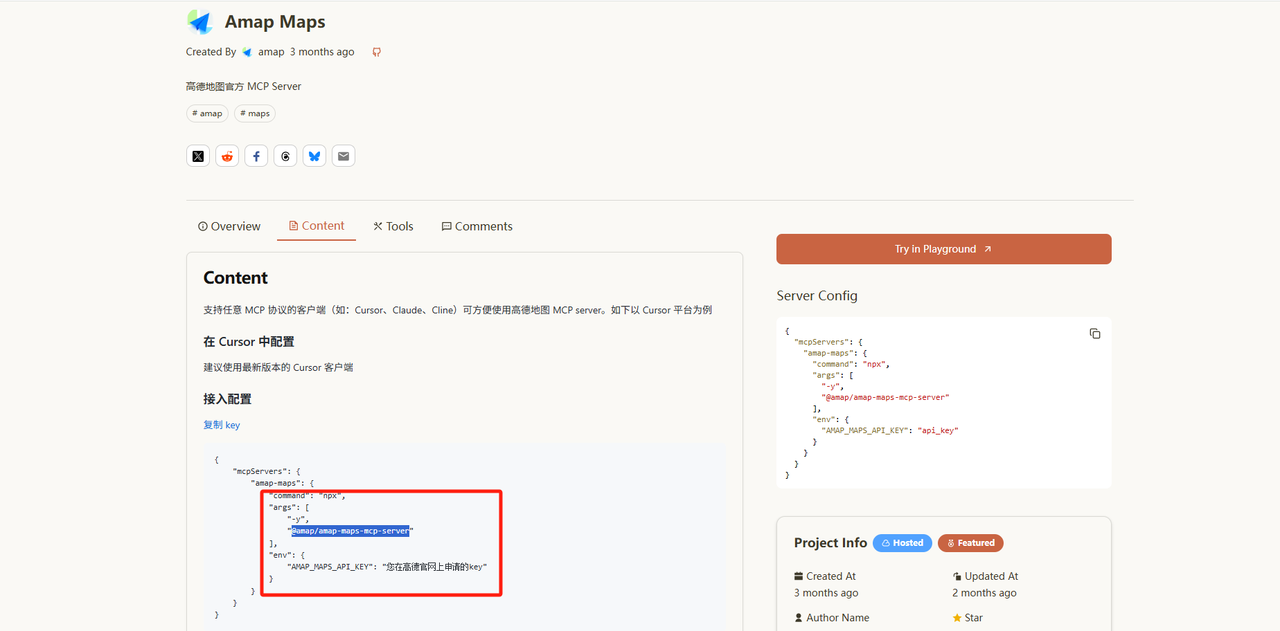The height and width of the screenshot is (631, 1280).
Task: Click the Server Config heading
Action: 817,296
